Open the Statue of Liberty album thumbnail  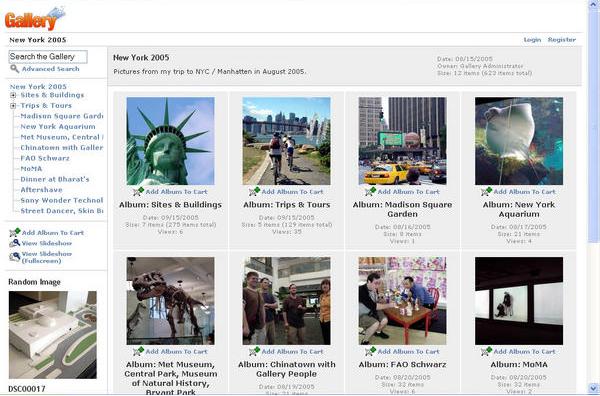tap(171, 141)
